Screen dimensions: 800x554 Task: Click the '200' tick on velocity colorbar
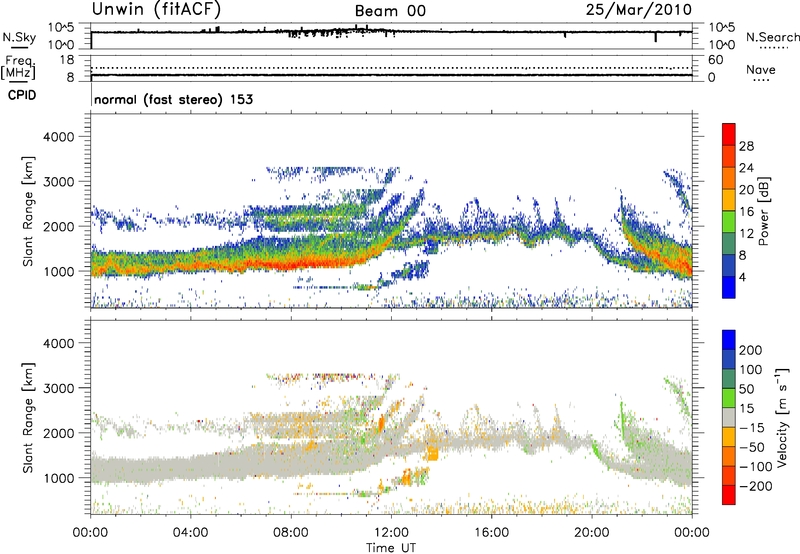(750, 350)
